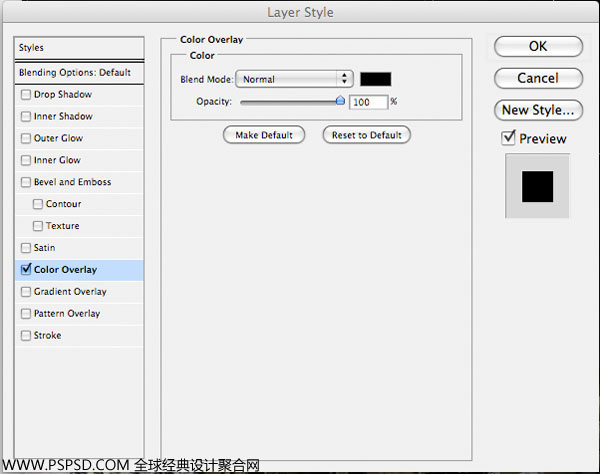
Task: Enable the Gradient Overlay checkbox
Action: pos(26,292)
